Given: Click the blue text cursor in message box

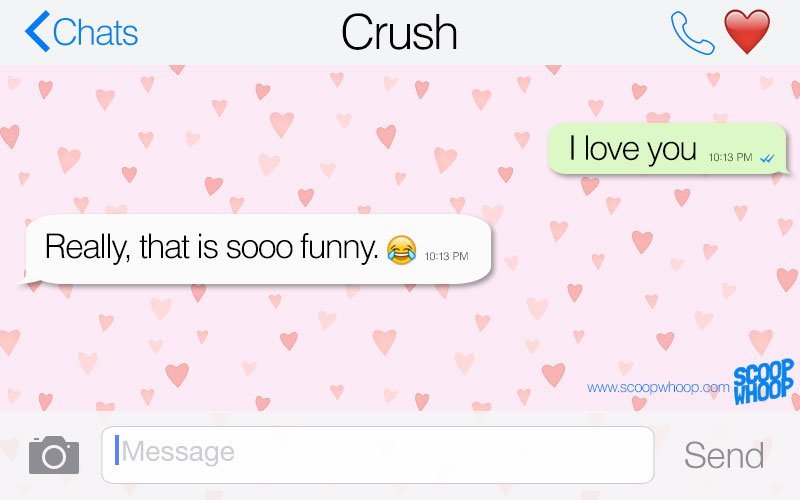Looking at the screenshot, I should [117, 450].
